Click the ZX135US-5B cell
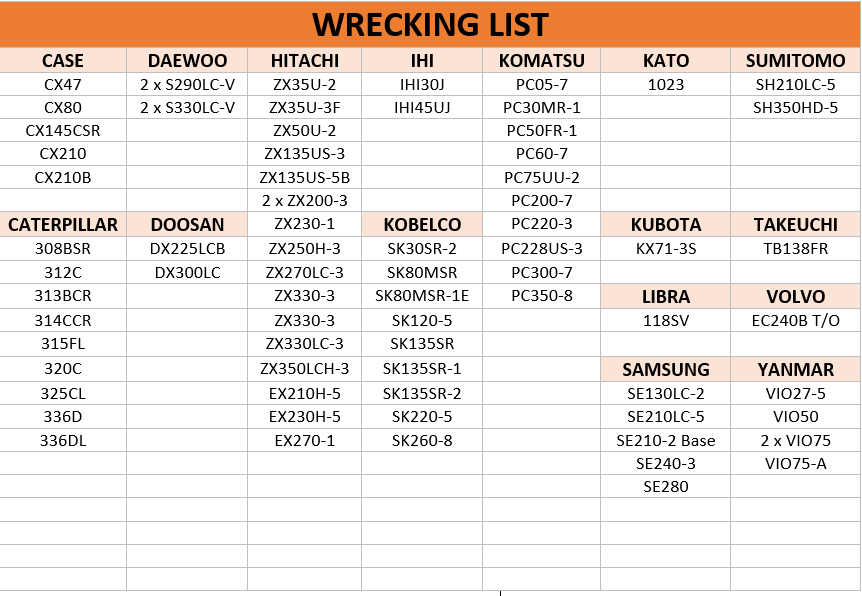The height and width of the screenshot is (596, 862). click(x=305, y=178)
